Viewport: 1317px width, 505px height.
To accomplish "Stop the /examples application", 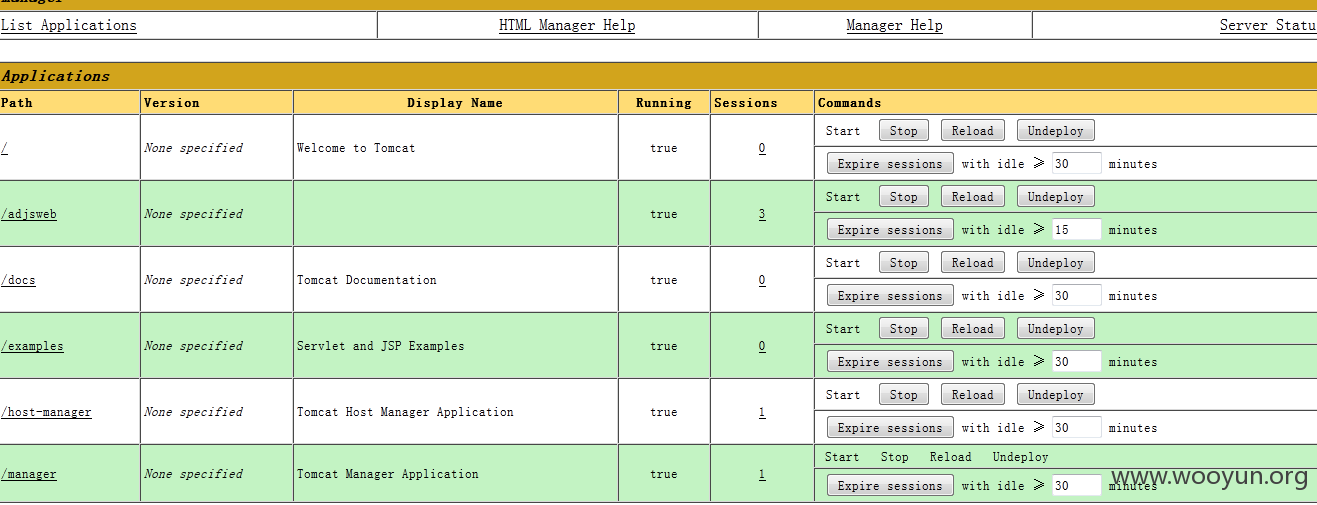I will [904, 329].
